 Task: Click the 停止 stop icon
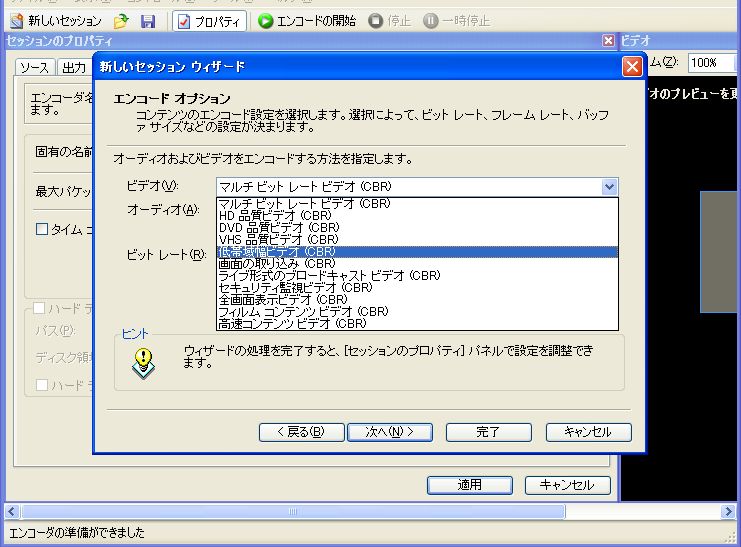376,21
